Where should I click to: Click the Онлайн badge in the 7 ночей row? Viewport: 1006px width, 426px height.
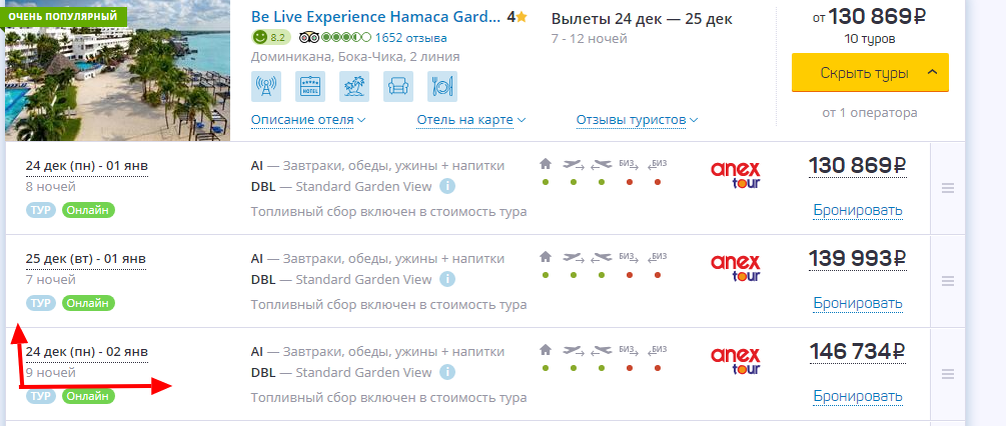tap(89, 303)
